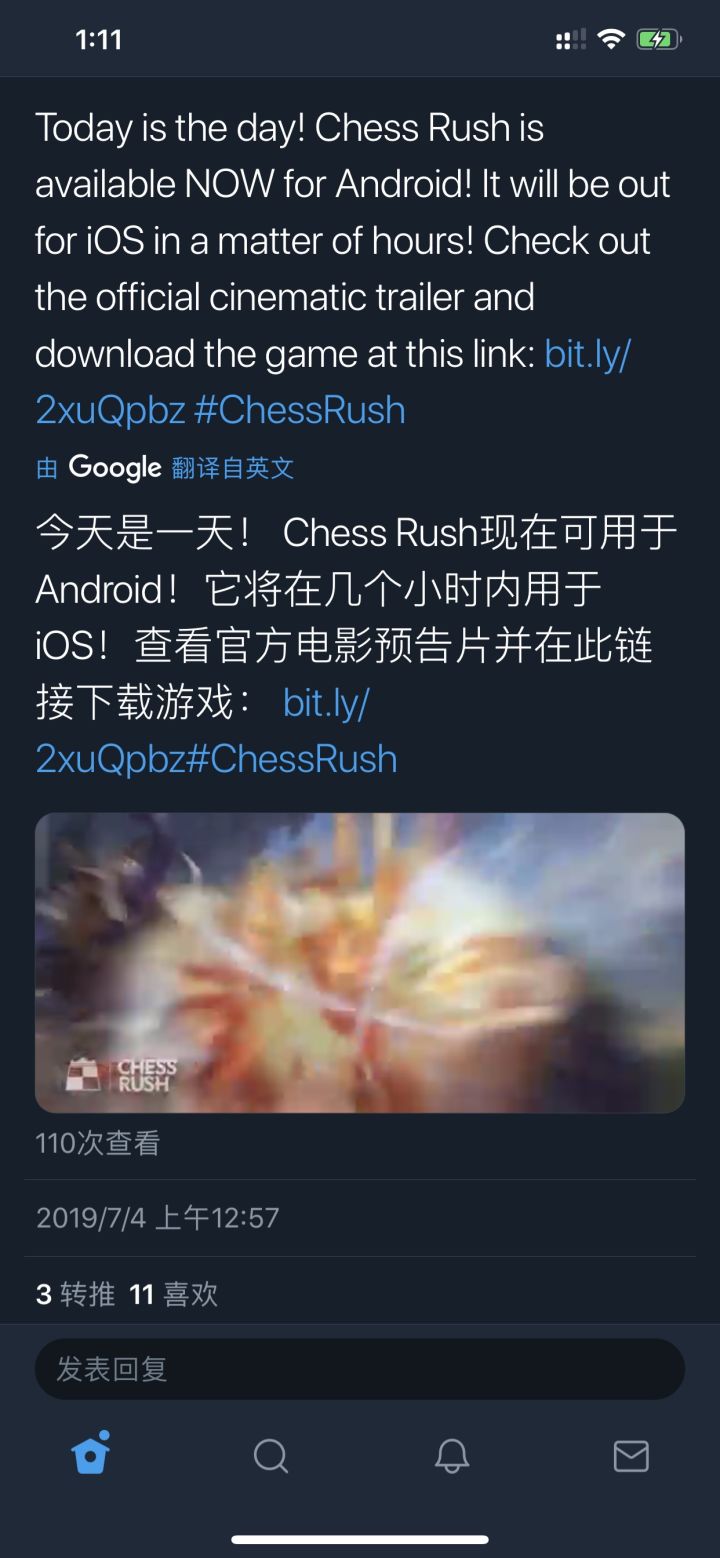This screenshot has height=1558, width=720.
Task: Open the Notifications bell icon
Action: 452,1456
